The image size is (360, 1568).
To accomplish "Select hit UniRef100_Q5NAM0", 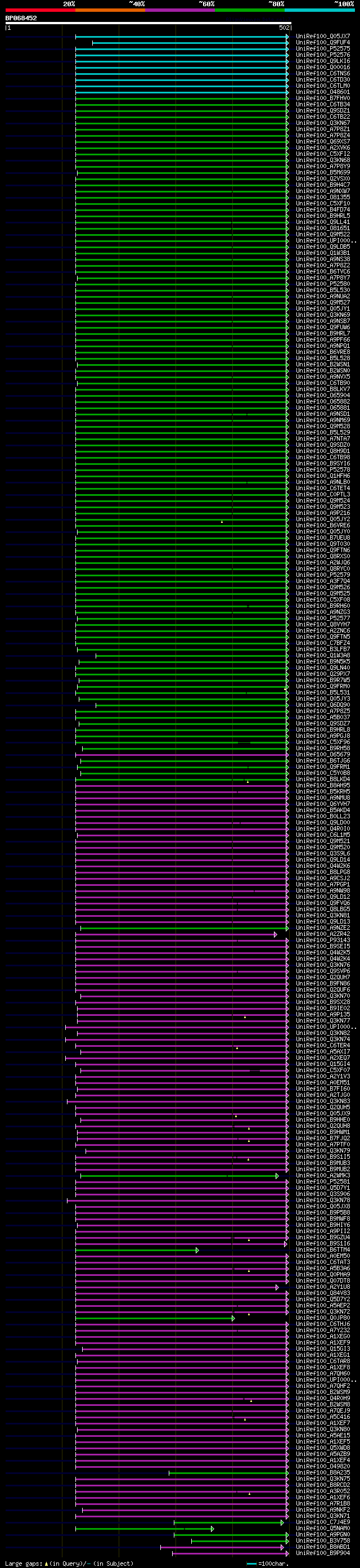I will pos(323,1529).
